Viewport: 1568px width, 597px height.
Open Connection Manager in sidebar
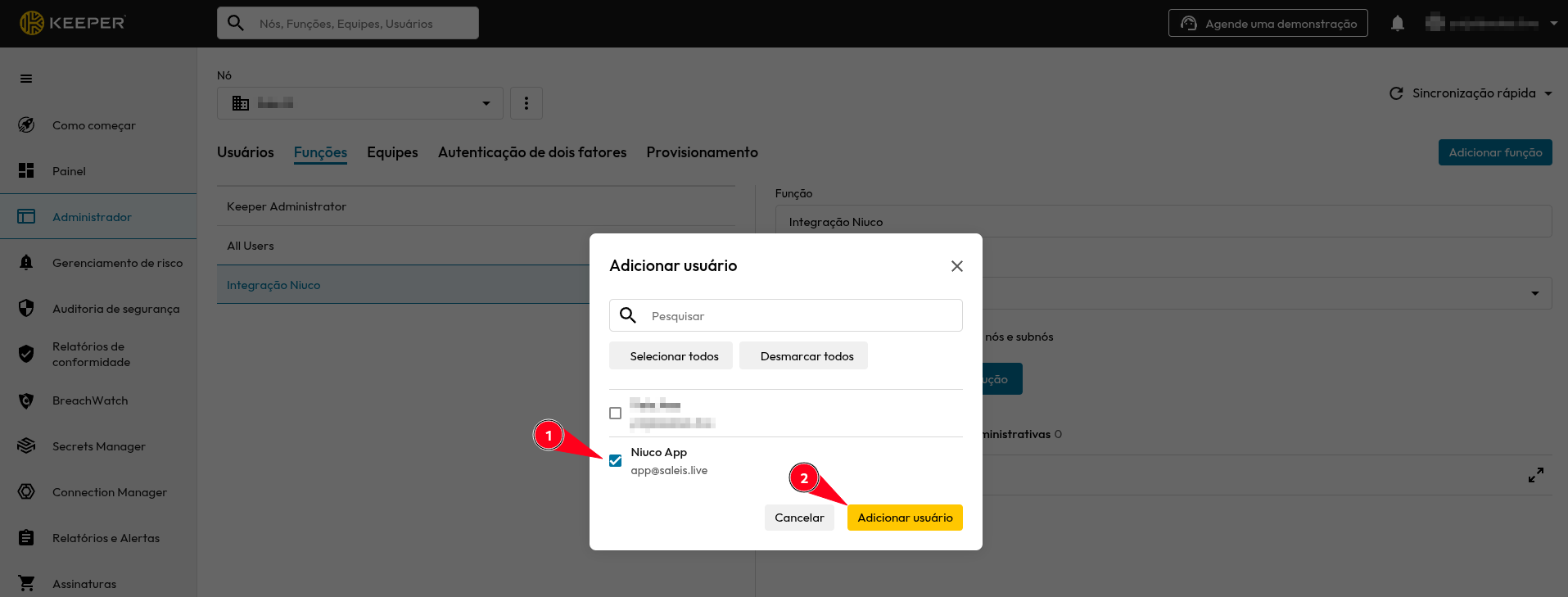[x=98, y=492]
